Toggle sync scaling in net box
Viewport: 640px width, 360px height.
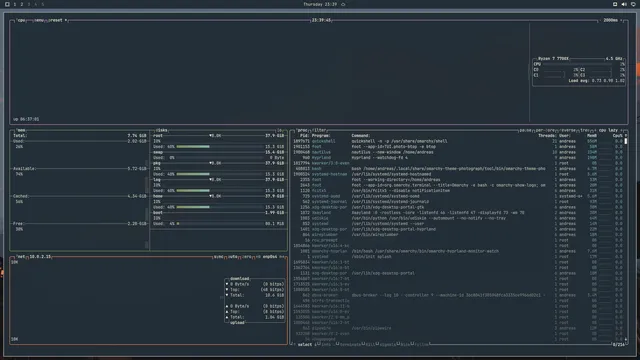pos(219,257)
